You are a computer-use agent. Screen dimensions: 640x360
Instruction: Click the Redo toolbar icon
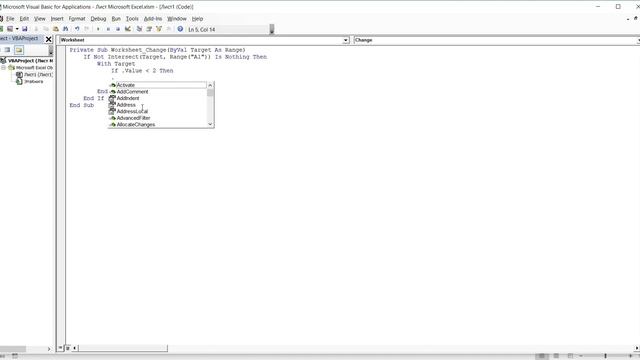(x=87, y=29)
